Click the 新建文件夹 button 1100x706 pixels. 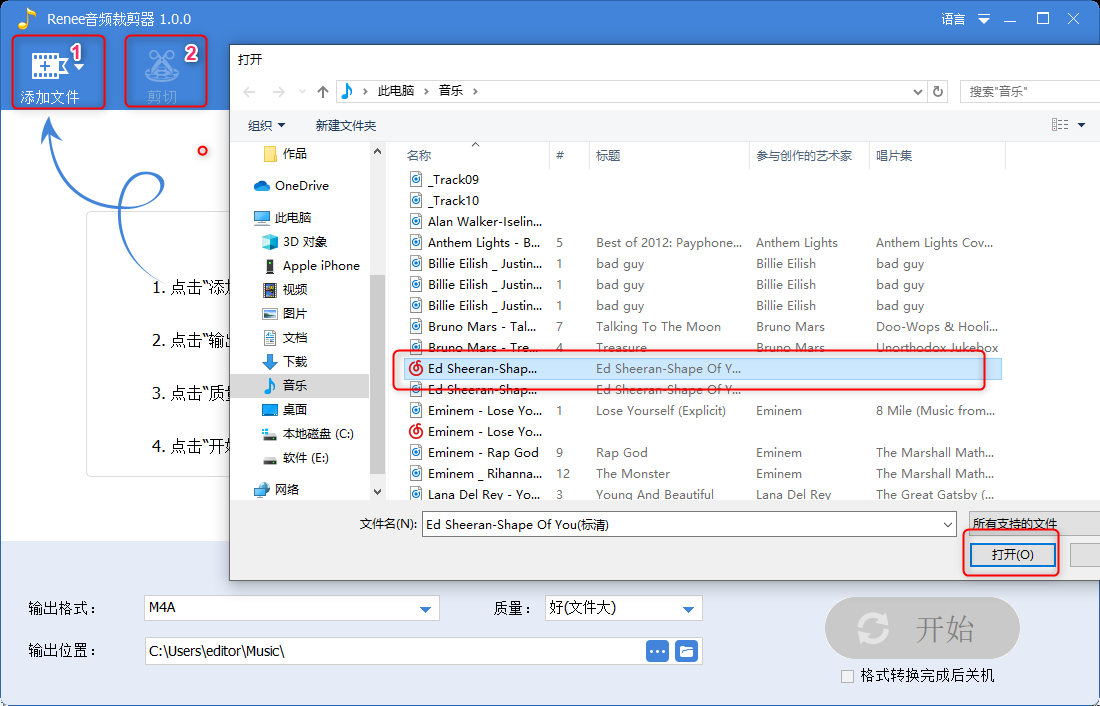[346, 126]
